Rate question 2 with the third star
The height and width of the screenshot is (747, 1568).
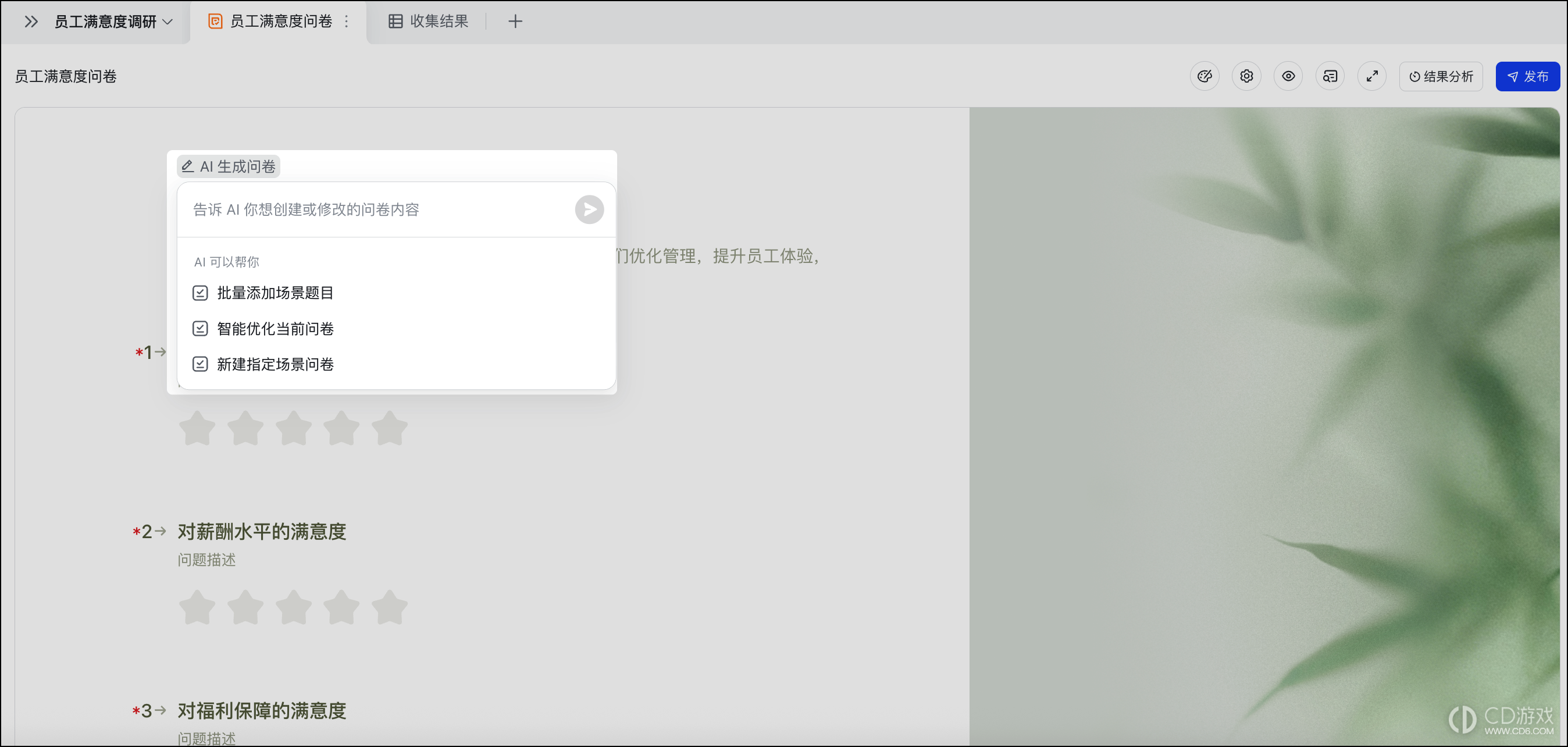pos(293,607)
